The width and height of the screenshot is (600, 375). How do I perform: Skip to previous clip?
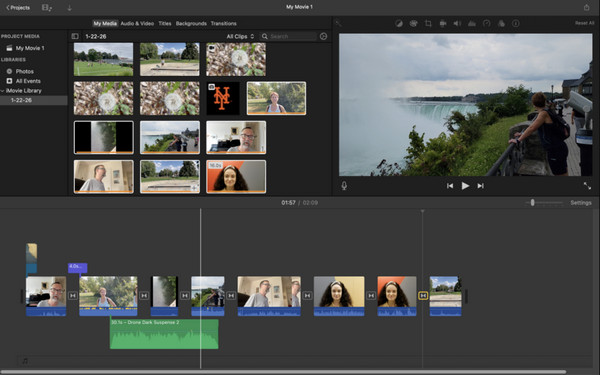[450, 186]
